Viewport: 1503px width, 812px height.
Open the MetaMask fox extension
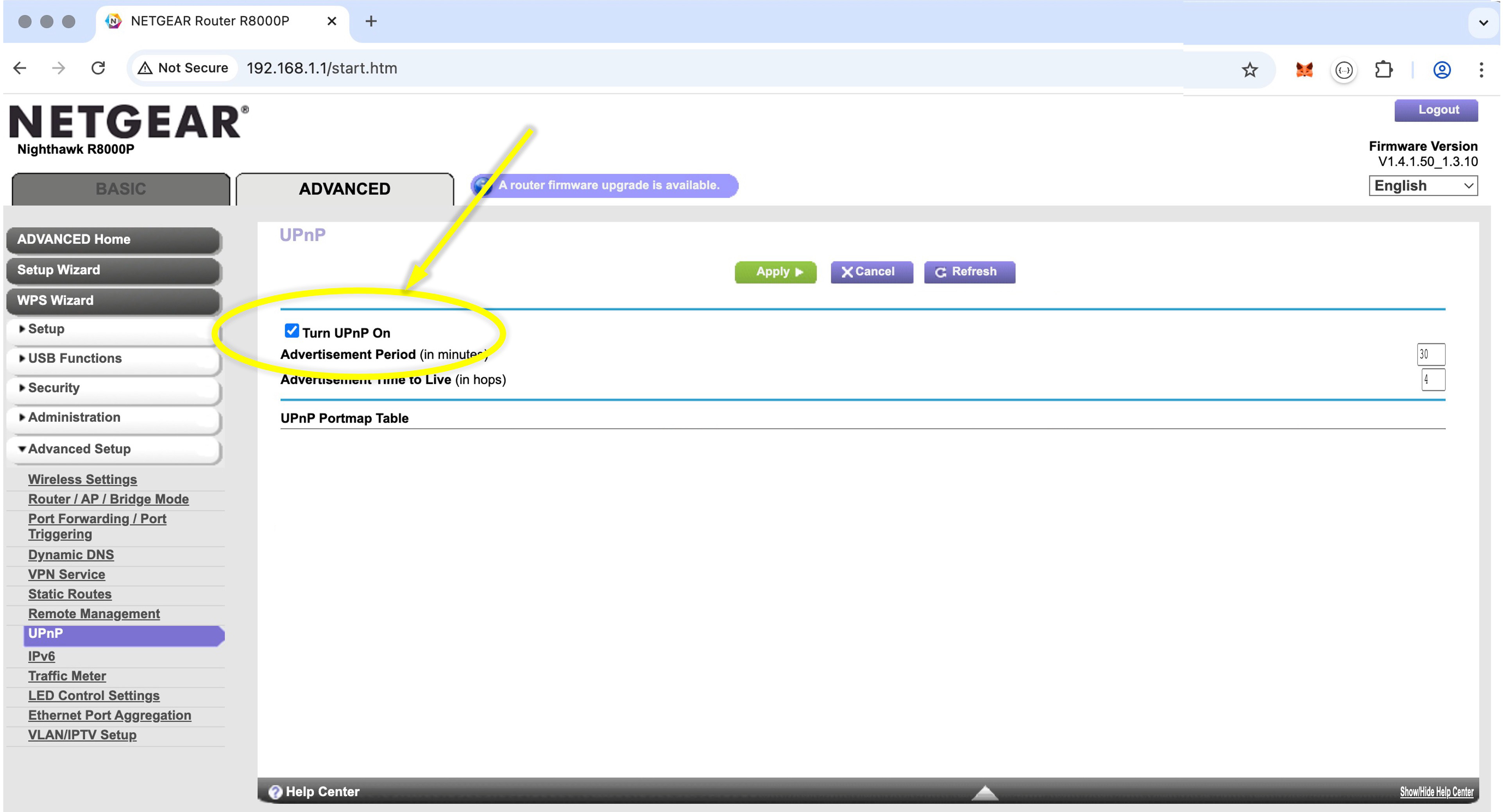[x=1304, y=70]
